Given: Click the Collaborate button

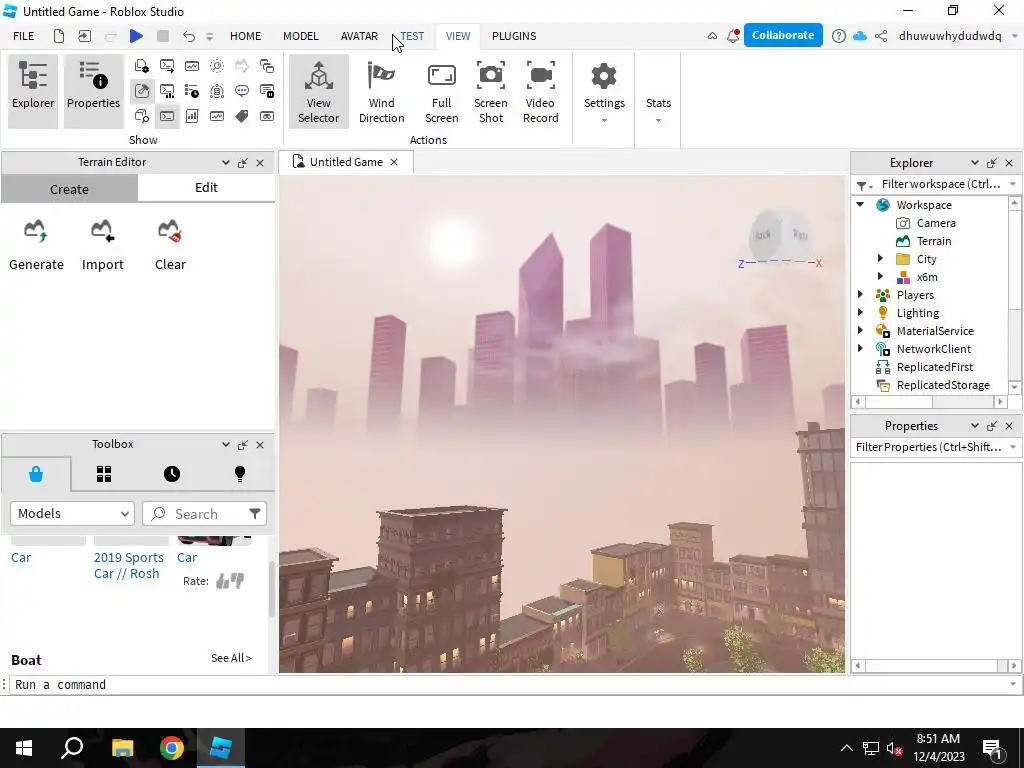Looking at the screenshot, I should [783, 35].
